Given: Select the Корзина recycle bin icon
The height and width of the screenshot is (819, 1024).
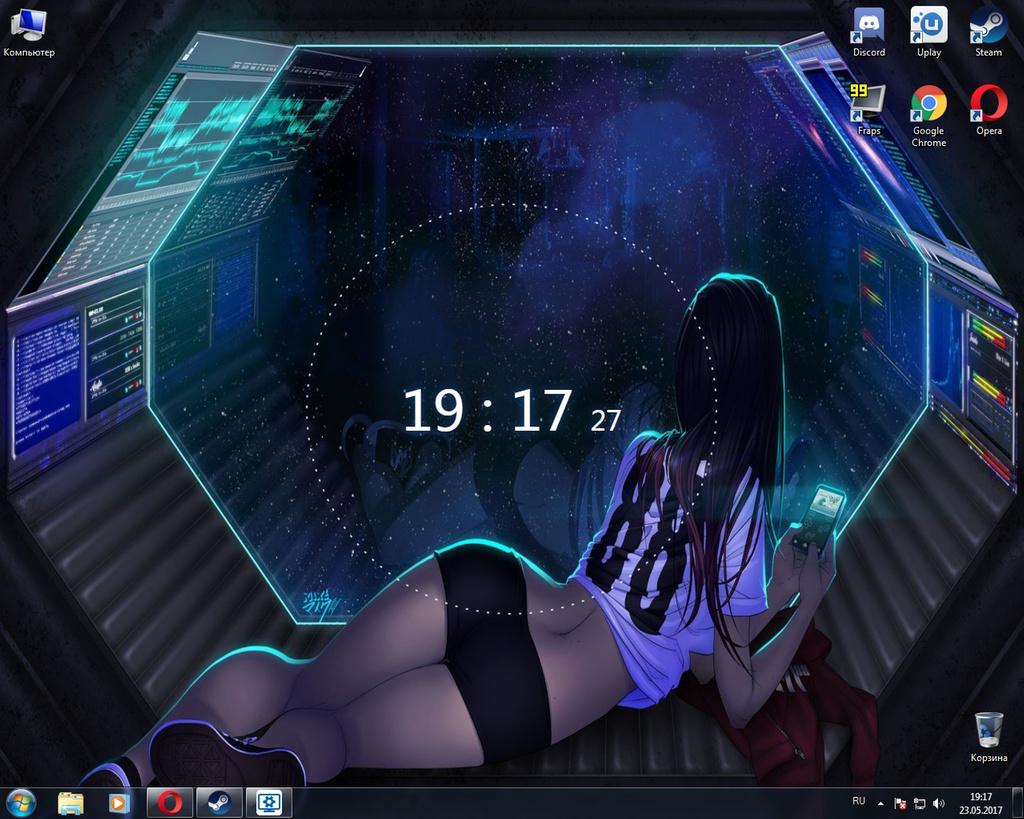Looking at the screenshot, I should (x=989, y=737).
